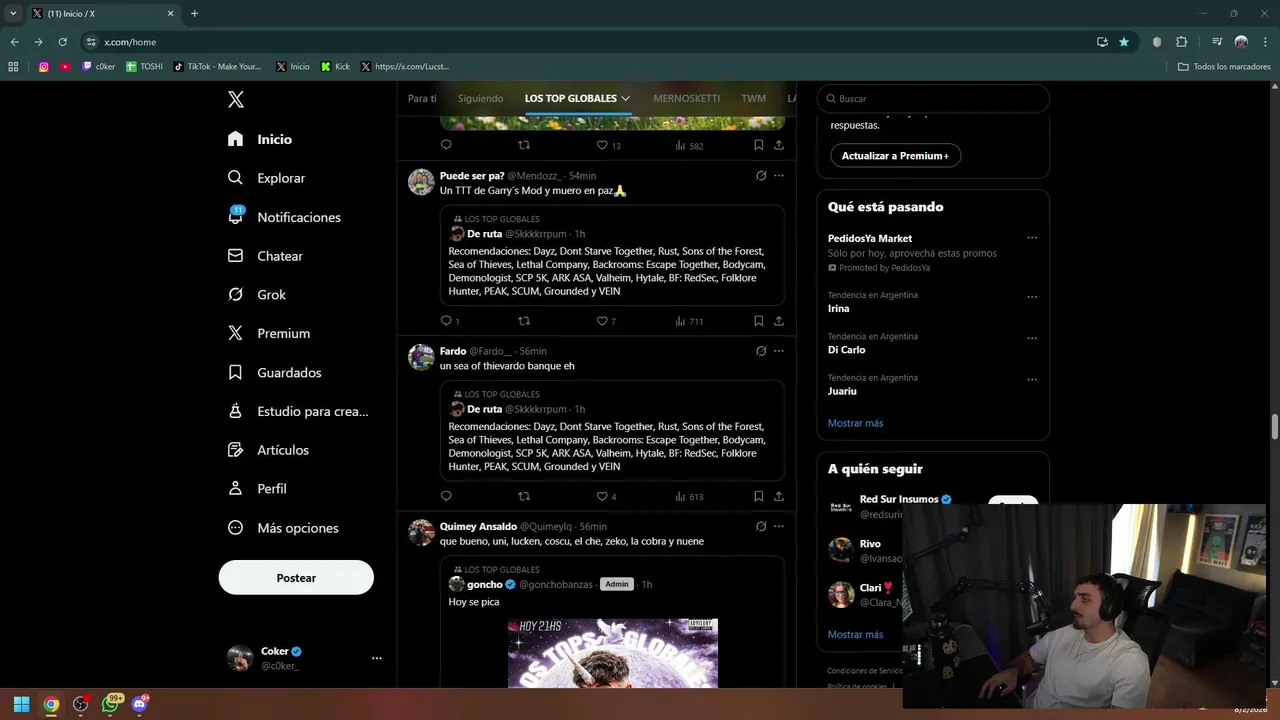Reply to Mendozz_ post
The image size is (1280, 720).
[x=446, y=321]
